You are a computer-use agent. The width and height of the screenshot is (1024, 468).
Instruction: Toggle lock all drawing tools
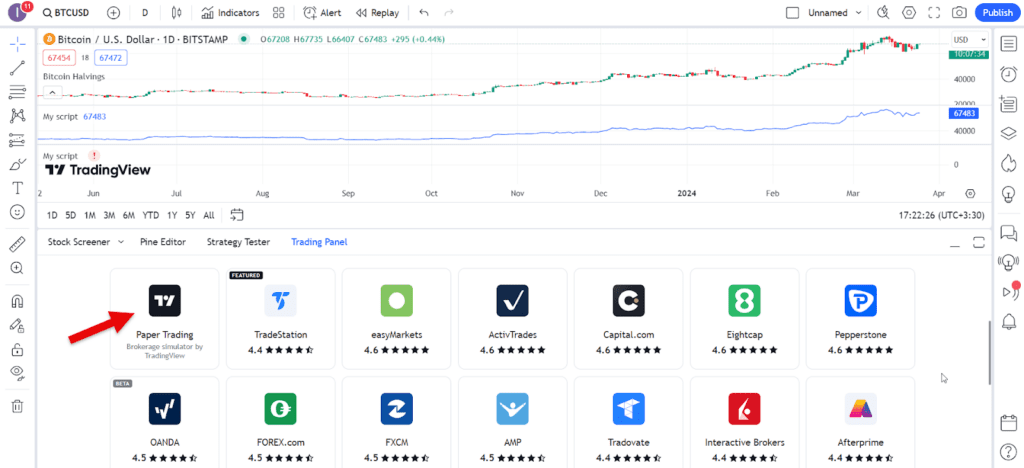pyautogui.click(x=17, y=349)
